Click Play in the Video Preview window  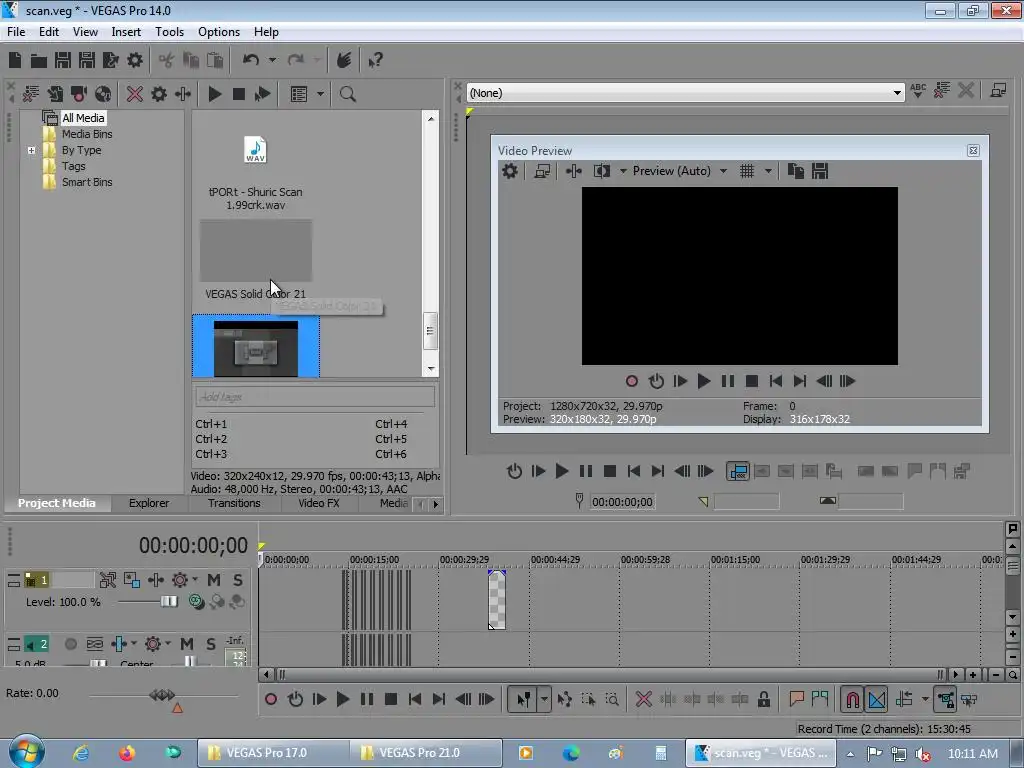(703, 381)
